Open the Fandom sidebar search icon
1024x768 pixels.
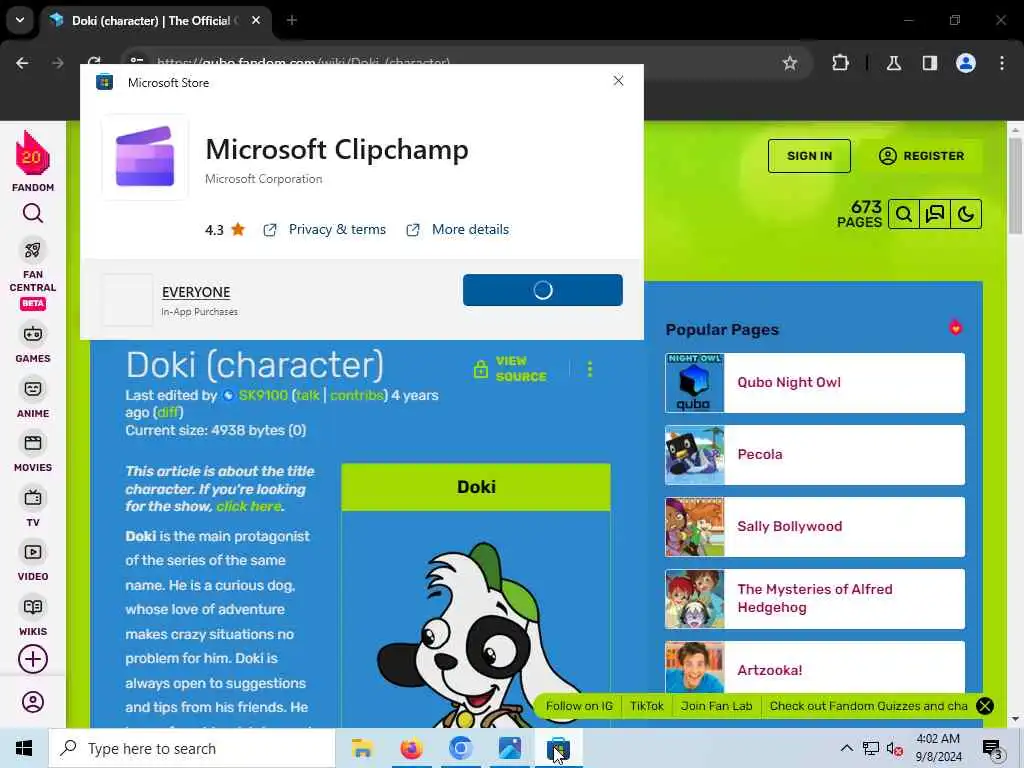click(x=33, y=214)
